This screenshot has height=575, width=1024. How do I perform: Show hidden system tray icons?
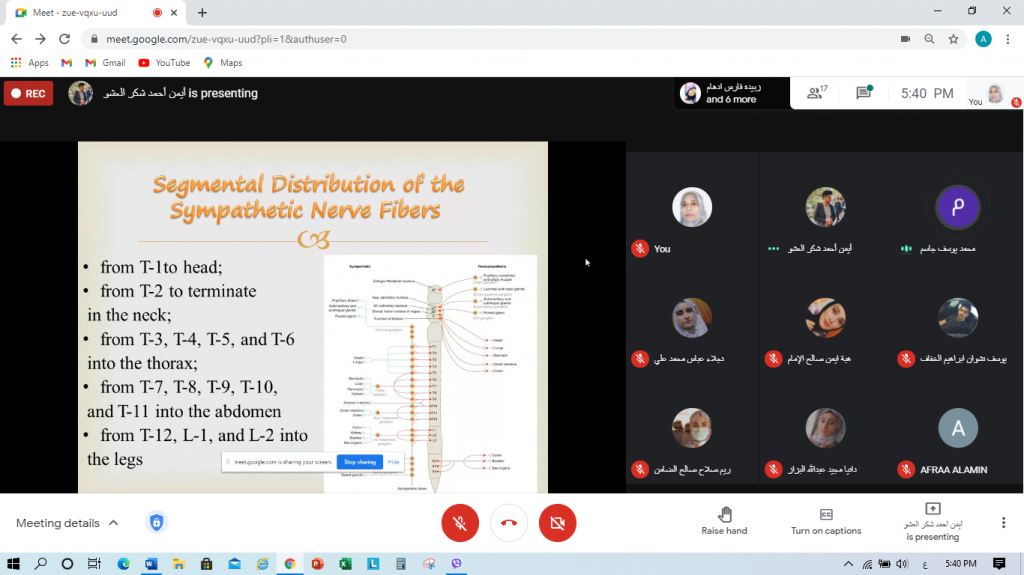849,564
